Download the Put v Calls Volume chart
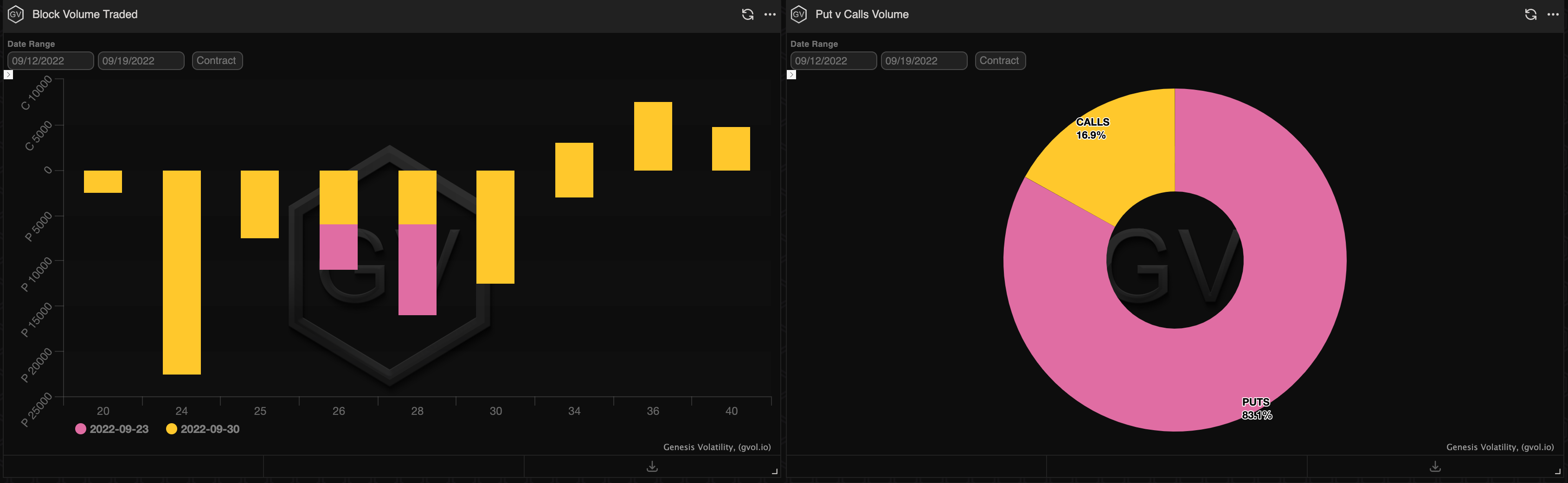The width and height of the screenshot is (1568, 483). pyautogui.click(x=1435, y=466)
